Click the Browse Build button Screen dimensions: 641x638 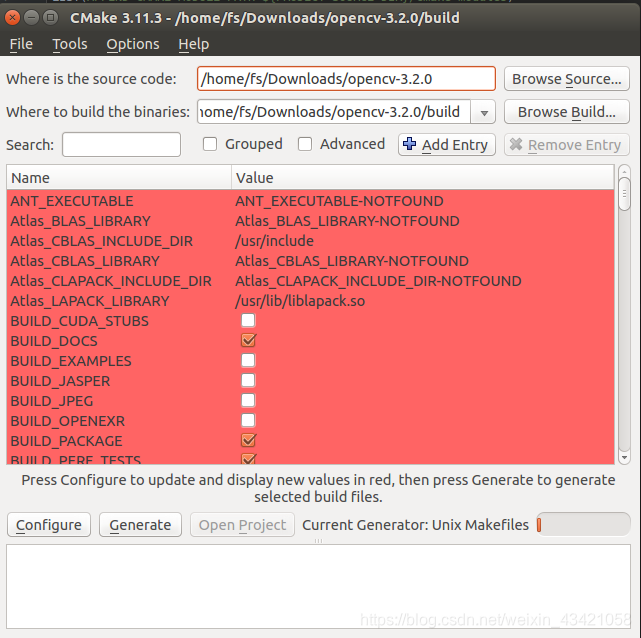[567, 112]
